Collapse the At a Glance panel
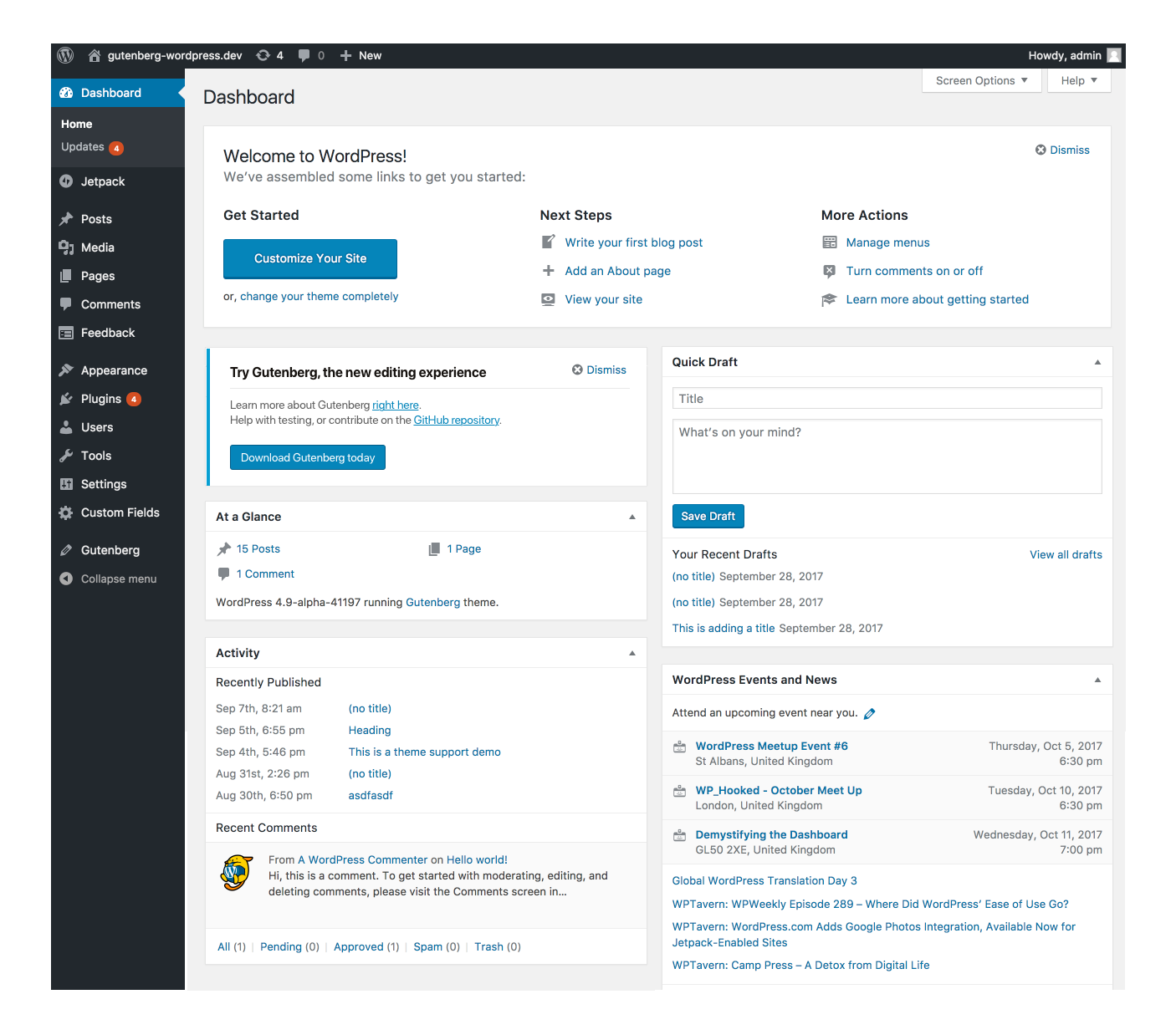 (632, 517)
